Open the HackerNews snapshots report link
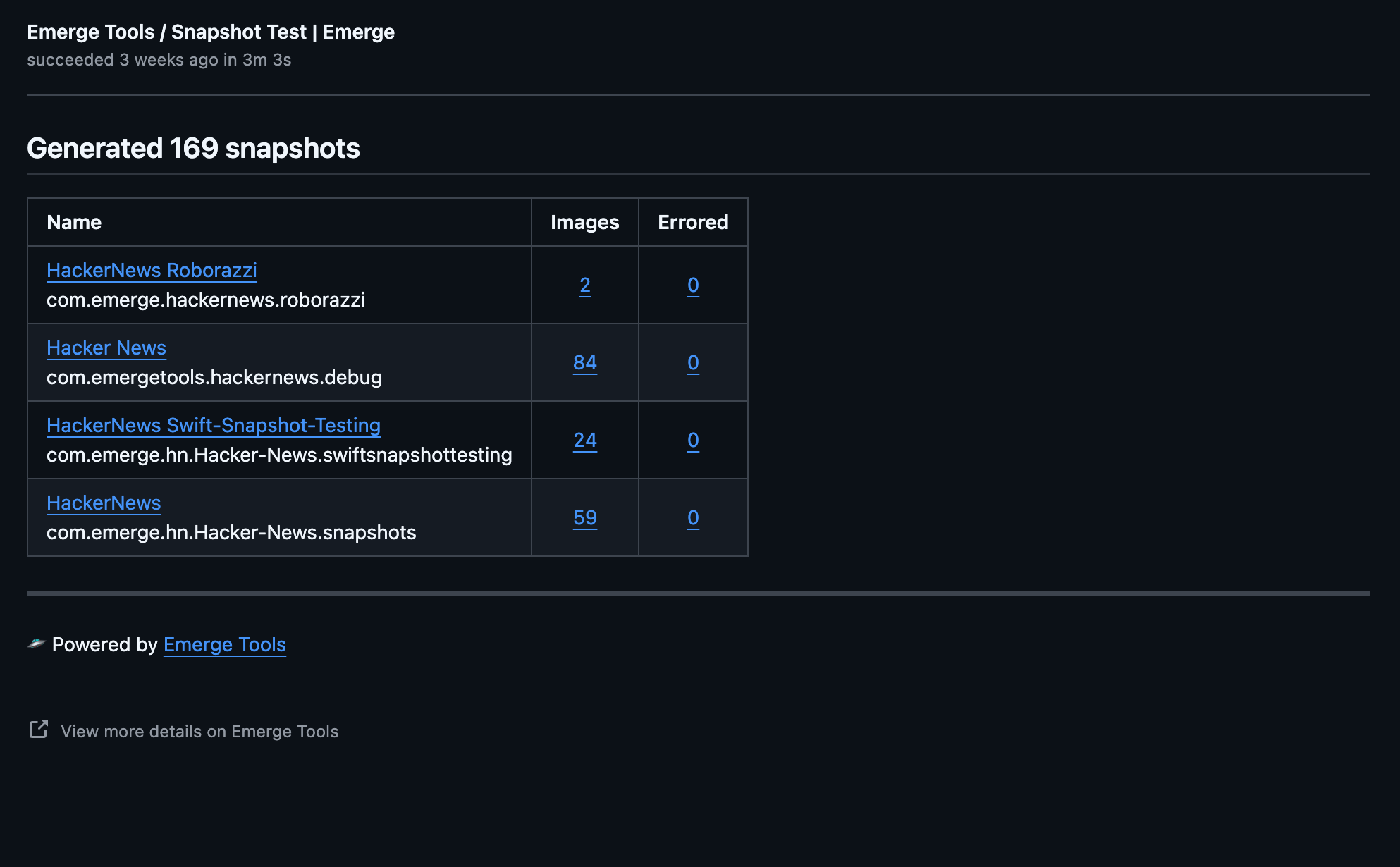This screenshot has height=867, width=1400. click(x=103, y=503)
